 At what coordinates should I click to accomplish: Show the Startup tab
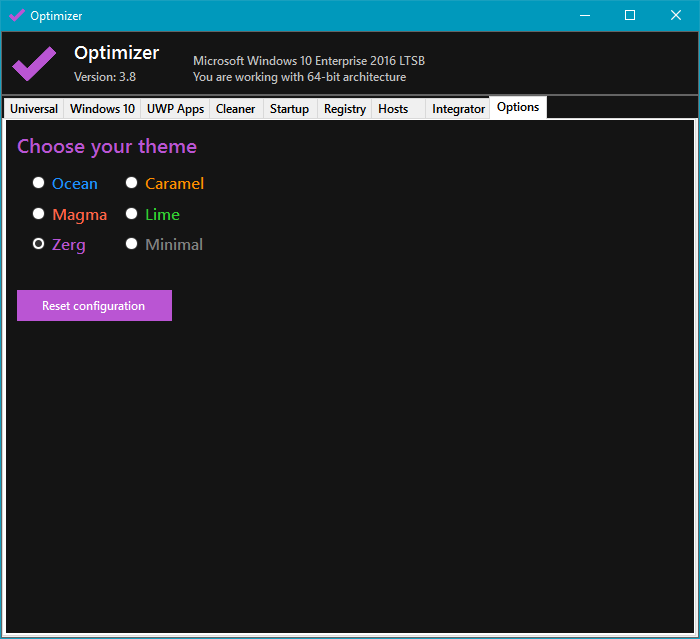(x=290, y=109)
